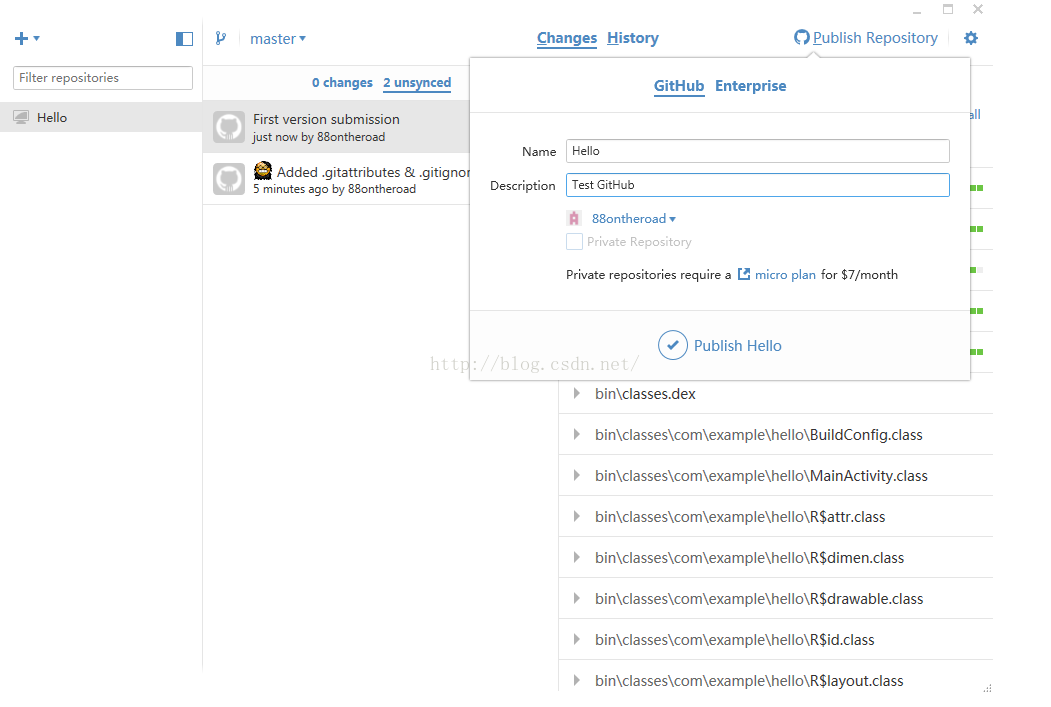The height and width of the screenshot is (707, 1051).
Task: Click emoji icon on Added .gitattributes commit
Action: (x=263, y=171)
